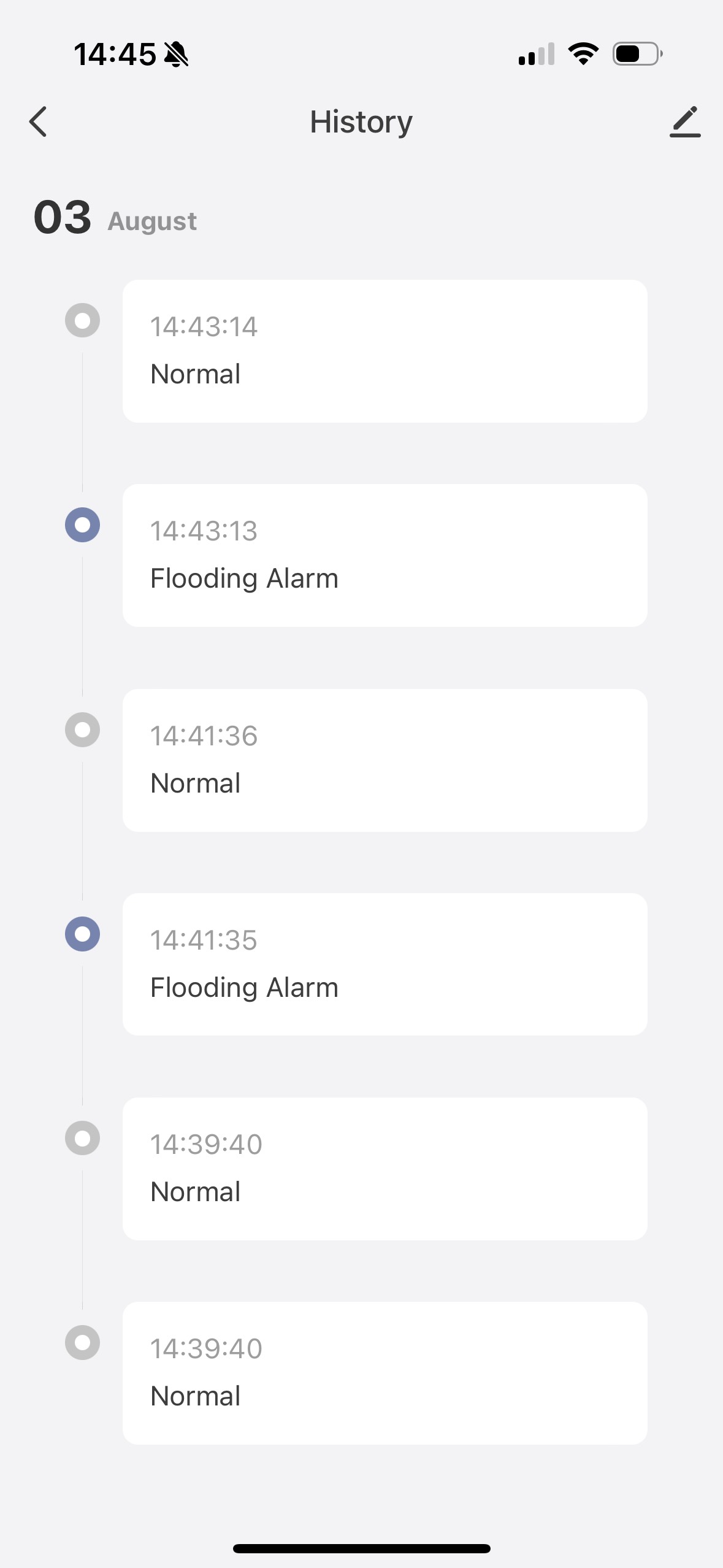Tap the History page title
The image size is (723, 1568).
pyautogui.click(x=361, y=121)
